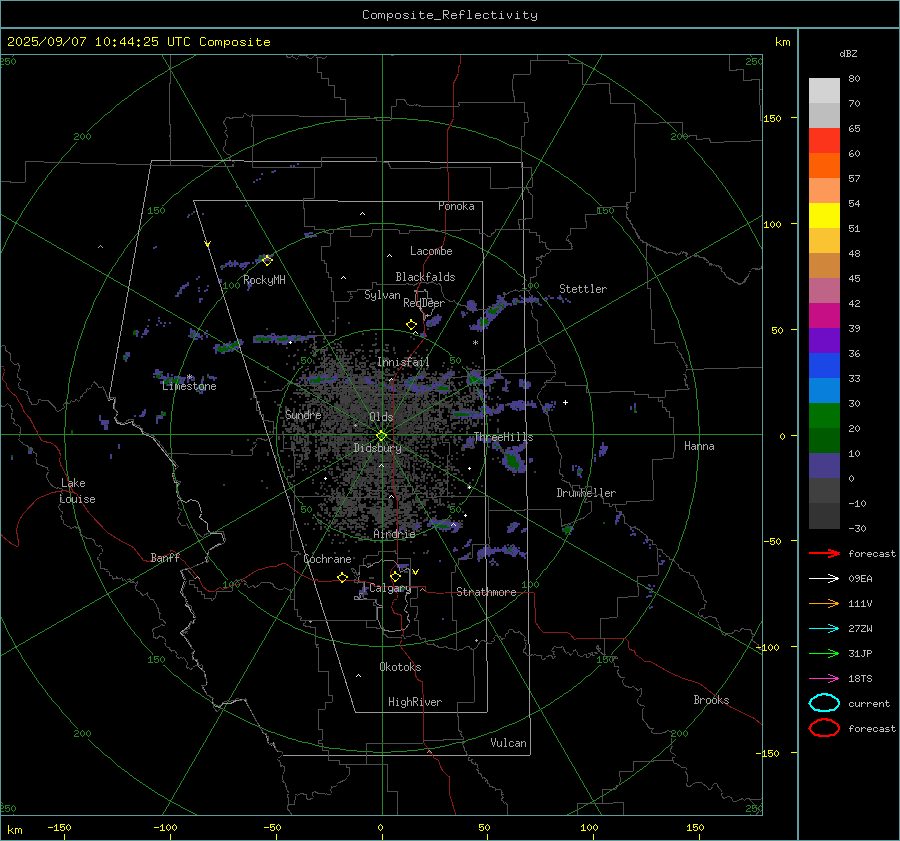Image resolution: width=900 pixels, height=841 pixels.
Task: Click the Didsbury town label
Action: point(377,448)
